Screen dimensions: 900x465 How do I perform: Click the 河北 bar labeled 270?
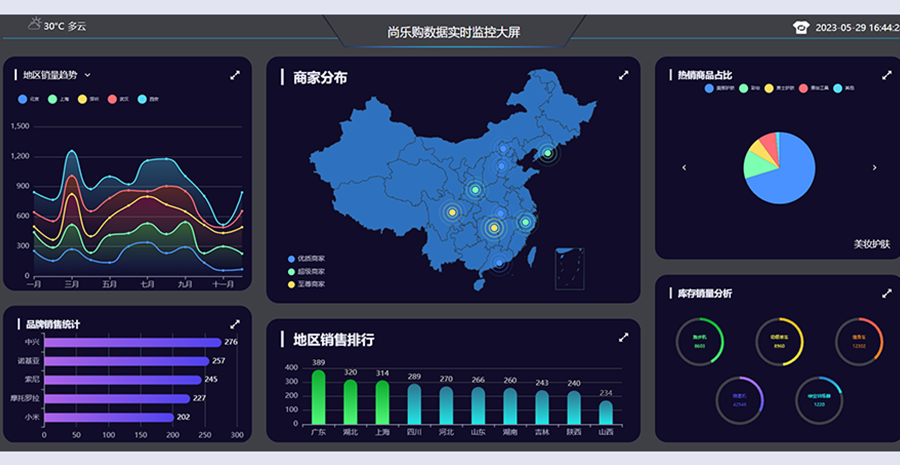pos(446,405)
